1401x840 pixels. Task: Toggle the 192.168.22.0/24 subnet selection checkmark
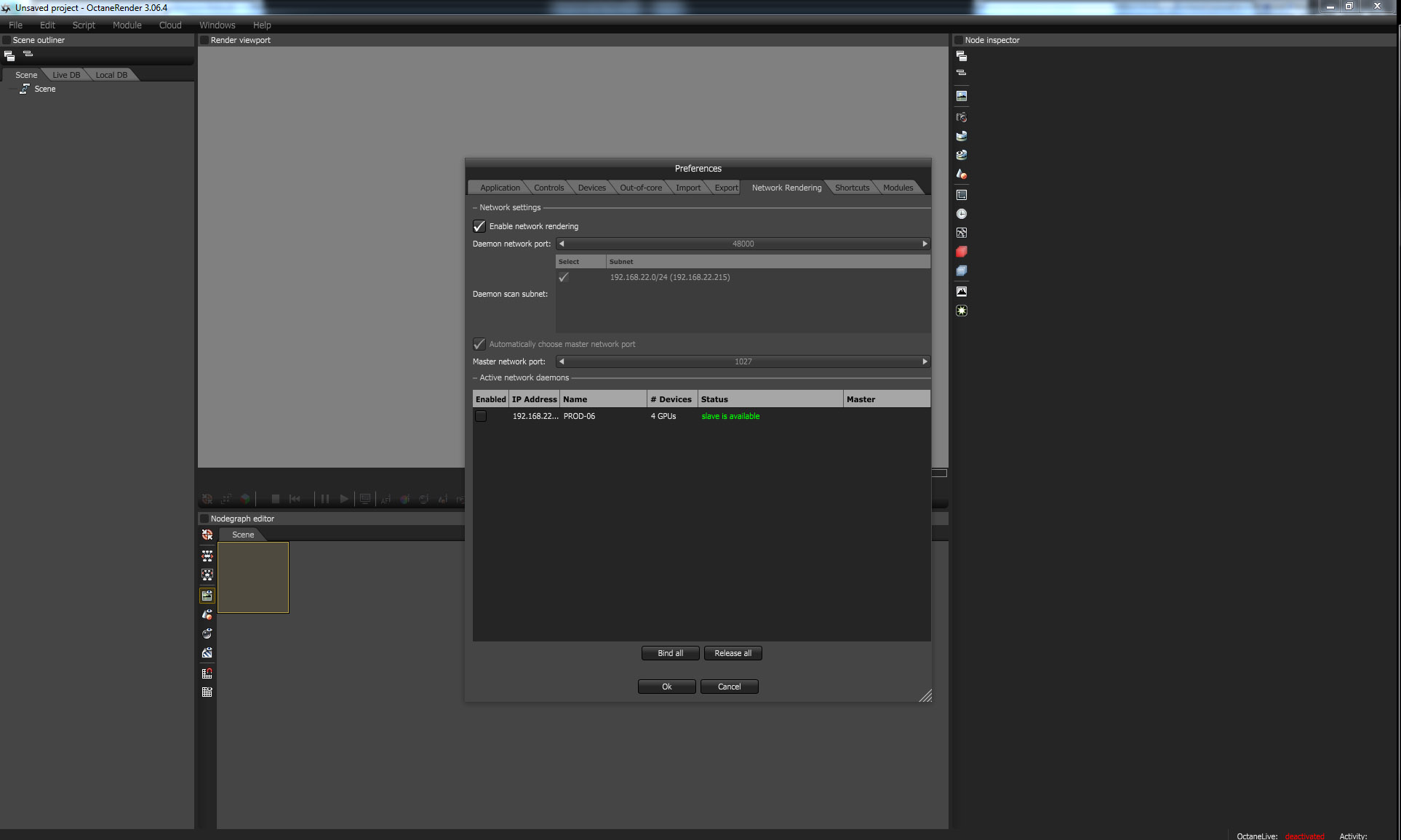564,277
